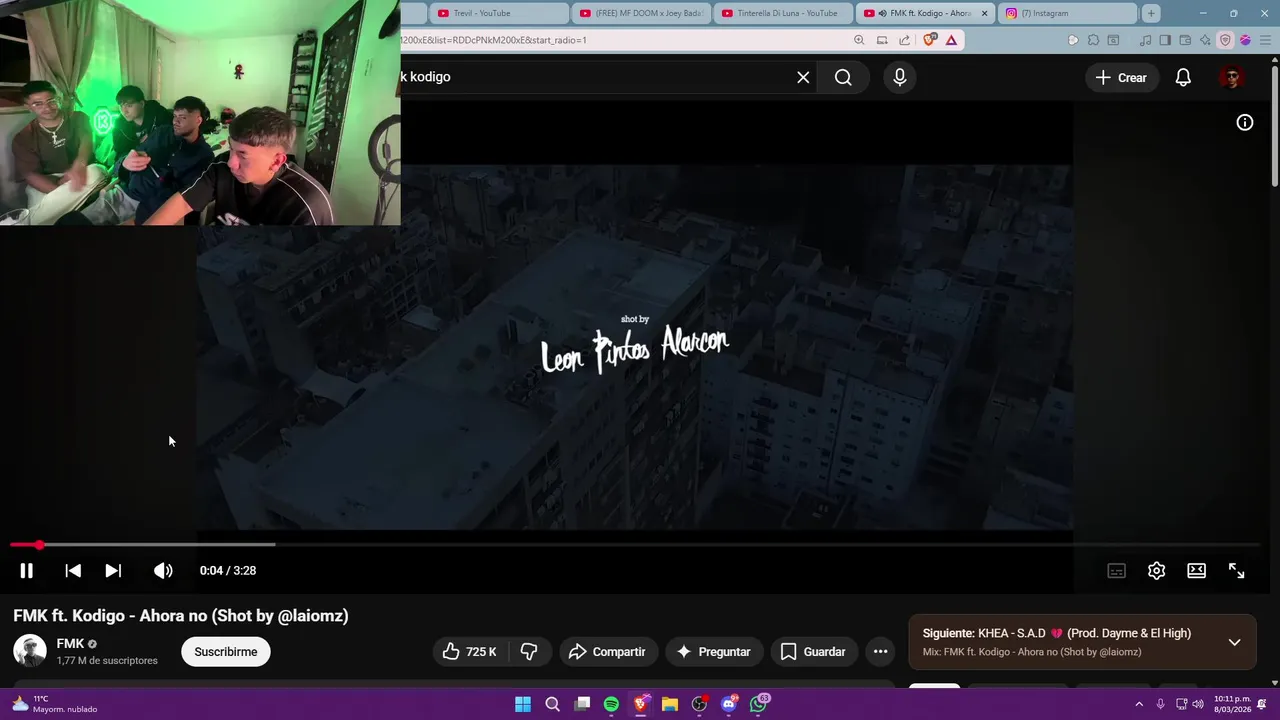The height and width of the screenshot is (720, 1280).
Task: Open the clock and calendar flyout
Action: pyautogui.click(x=1232, y=704)
